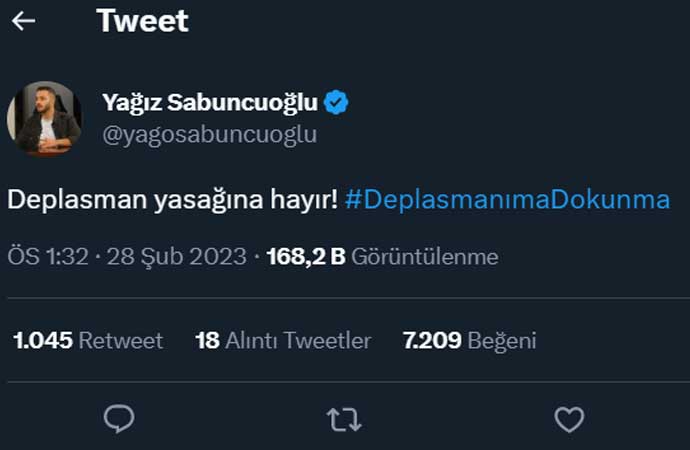Click the 7.209 likes number

click(432, 341)
